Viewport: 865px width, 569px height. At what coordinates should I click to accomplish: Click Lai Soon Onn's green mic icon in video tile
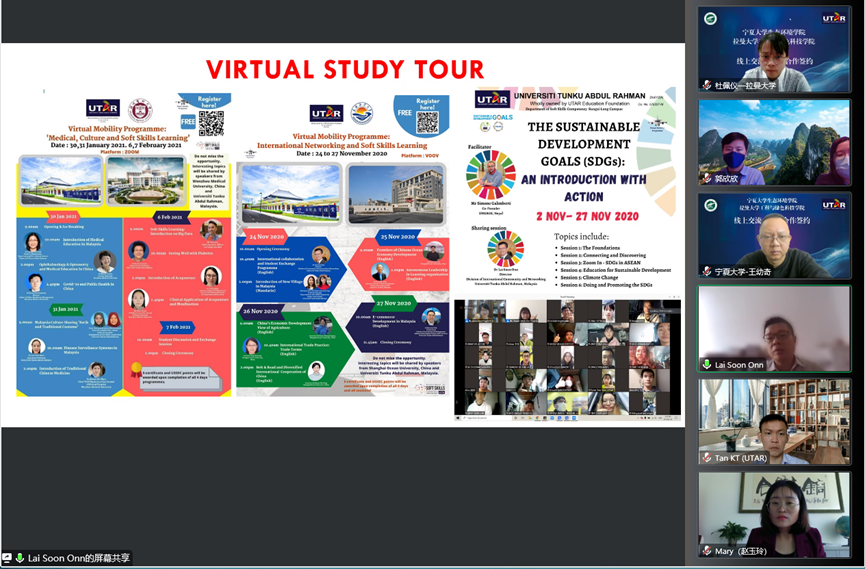[707, 365]
